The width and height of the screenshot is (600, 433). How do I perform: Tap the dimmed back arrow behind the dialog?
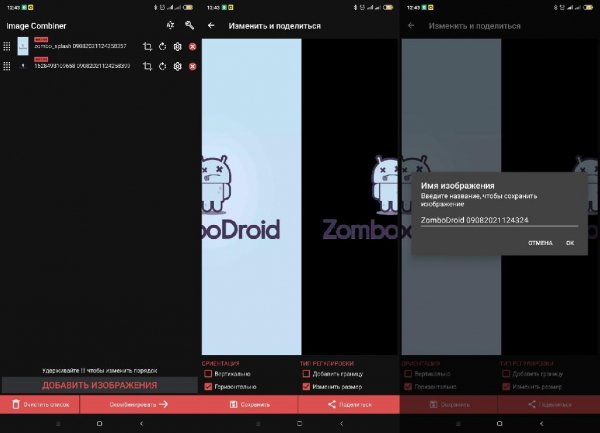pyautogui.click(x=411, y=26)
